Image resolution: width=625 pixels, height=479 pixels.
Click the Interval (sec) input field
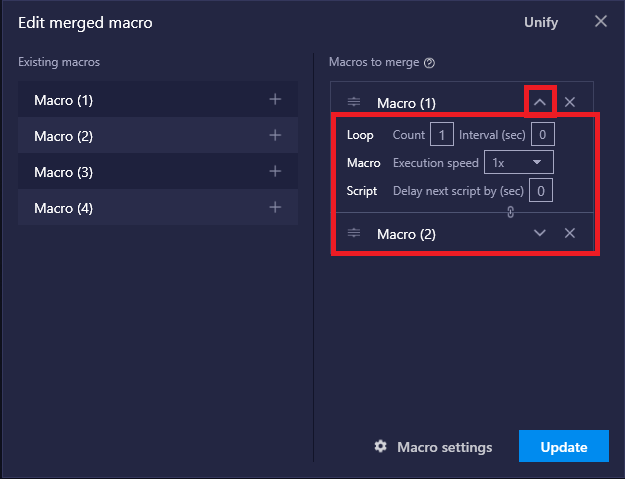[x=542, y=134]
